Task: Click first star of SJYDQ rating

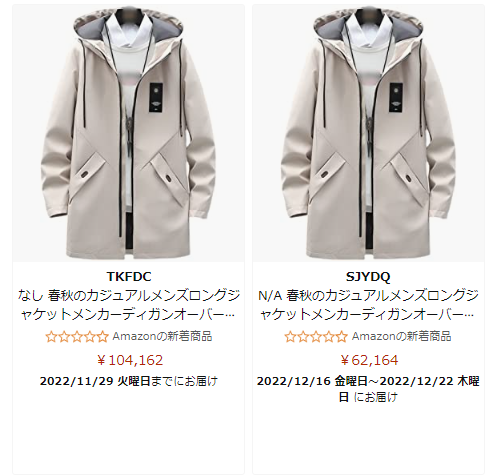Action: pyautogui.click(x=290, y=337)
